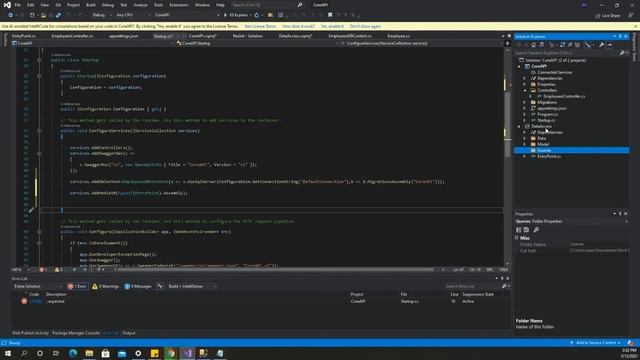Switch to the appsettings.json tab

click(124, 36)
